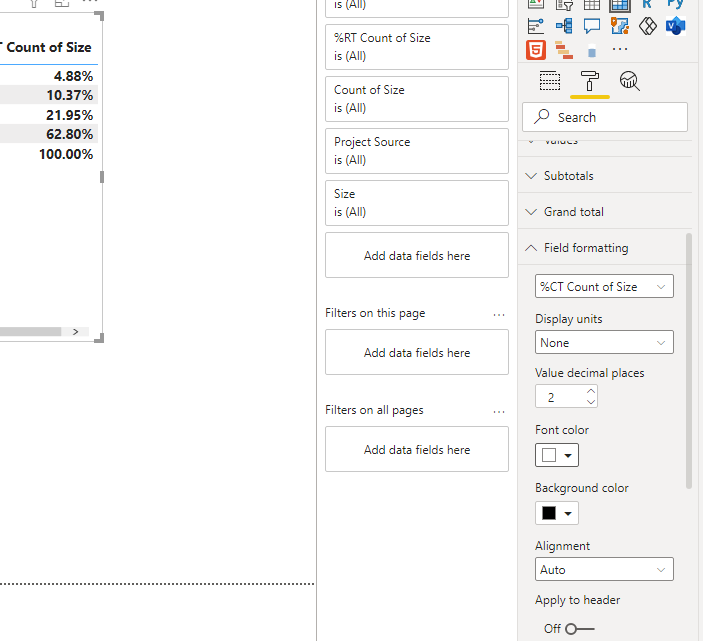Select the 100.00% total cell
The image size is (703, 641).
click(66, 154)
